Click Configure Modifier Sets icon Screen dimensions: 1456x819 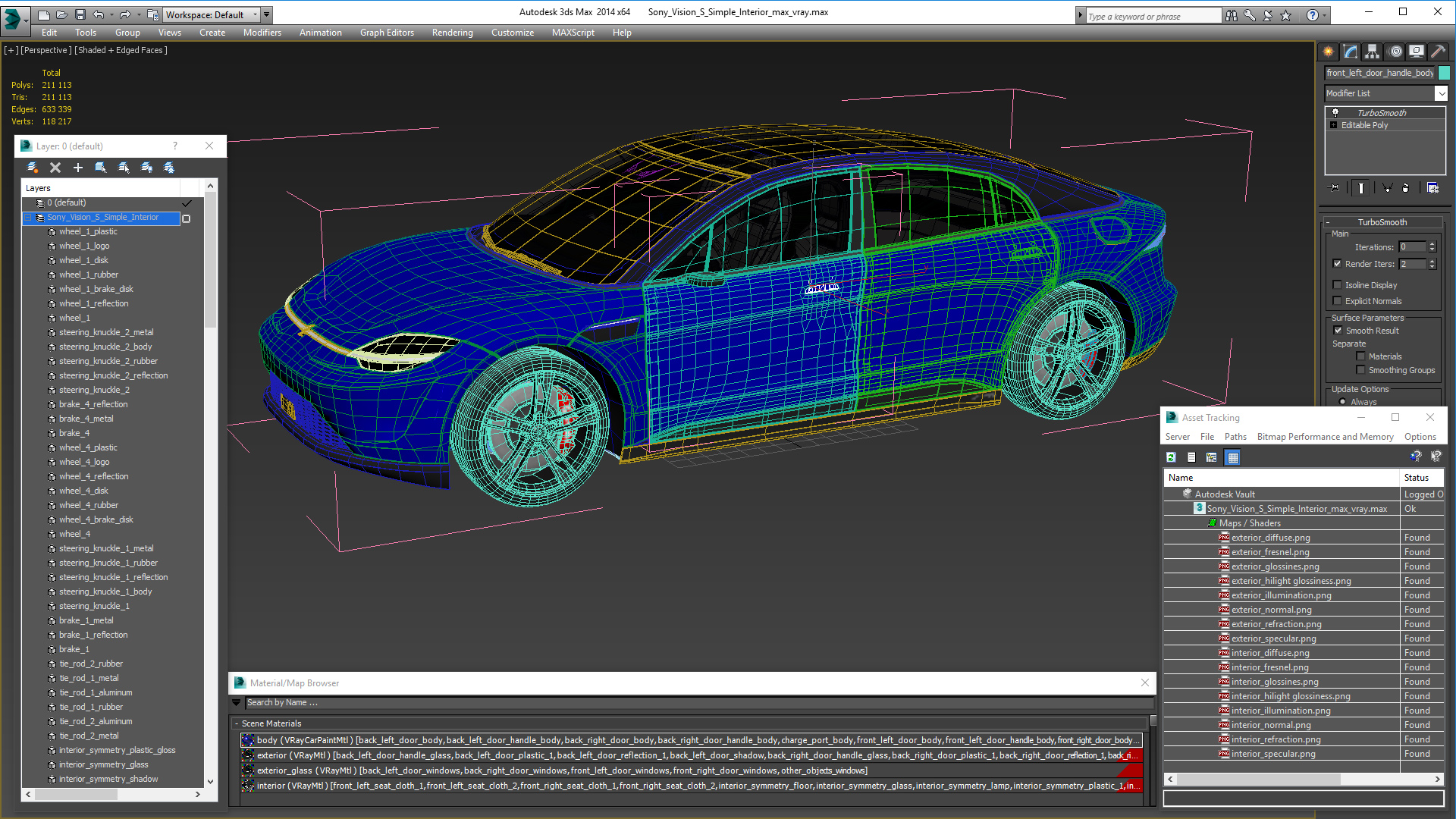(1433, 187)
